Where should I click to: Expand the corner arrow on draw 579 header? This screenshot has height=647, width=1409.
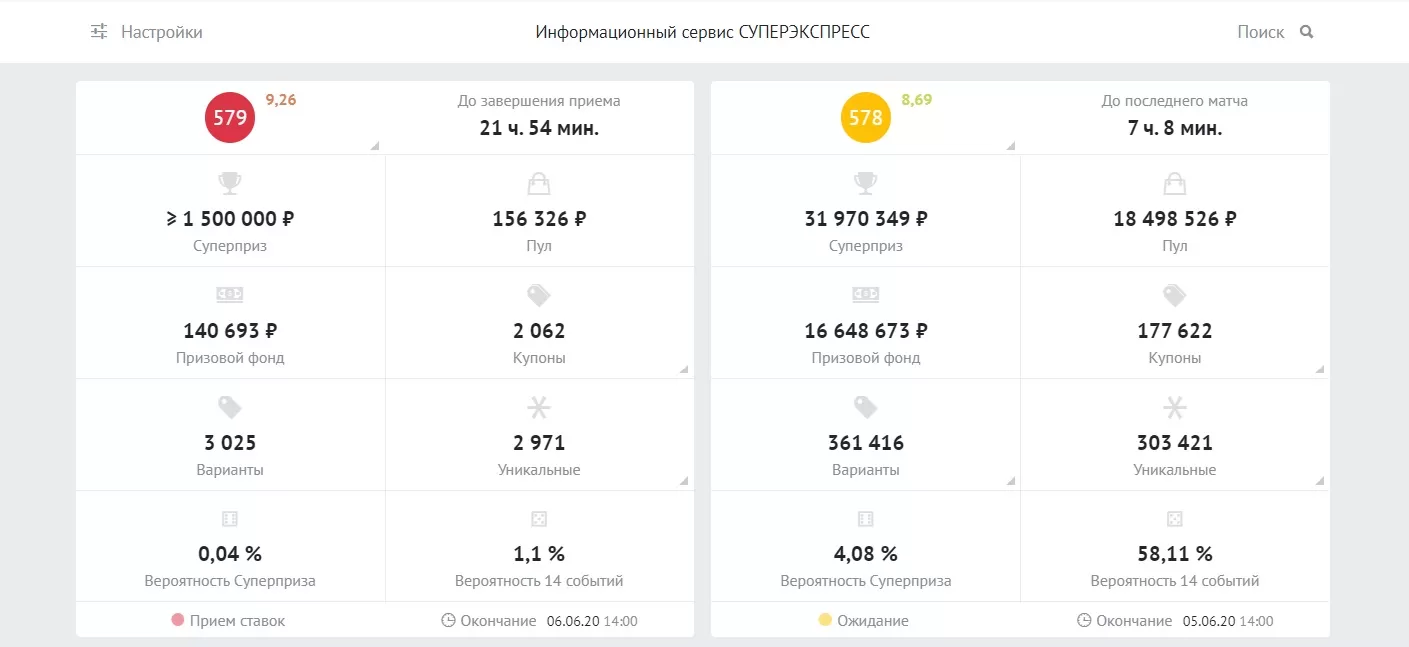(375, 146)
